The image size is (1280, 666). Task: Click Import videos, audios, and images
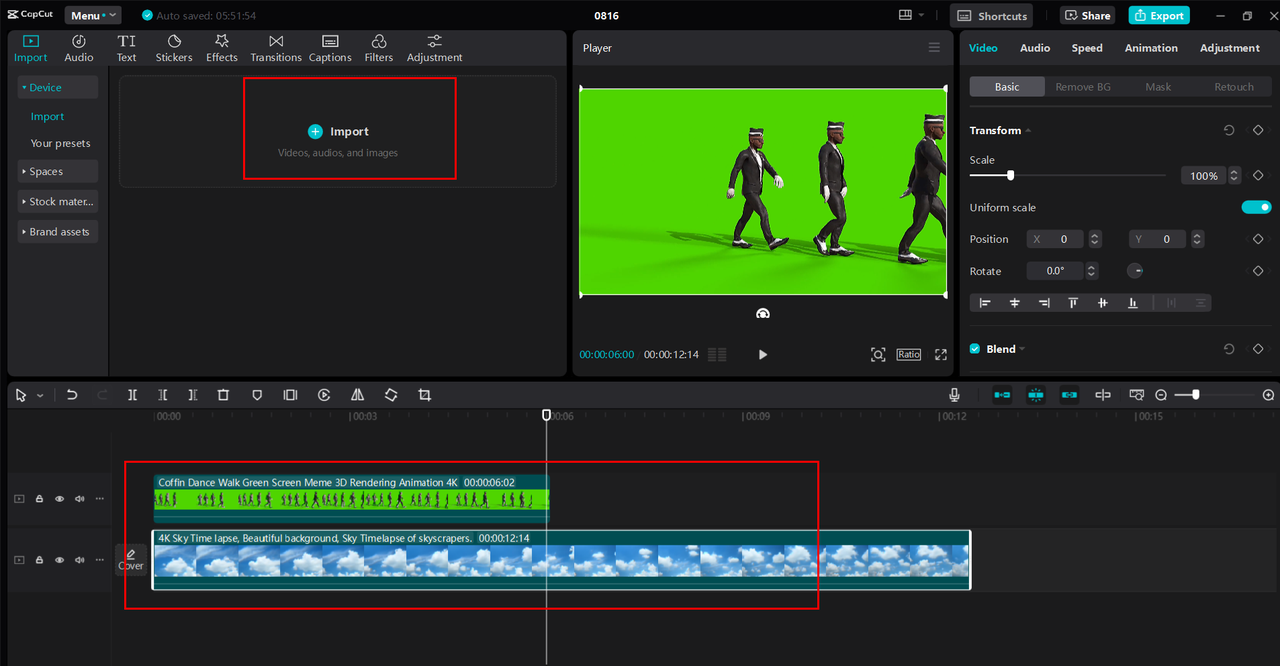(338, 131)
